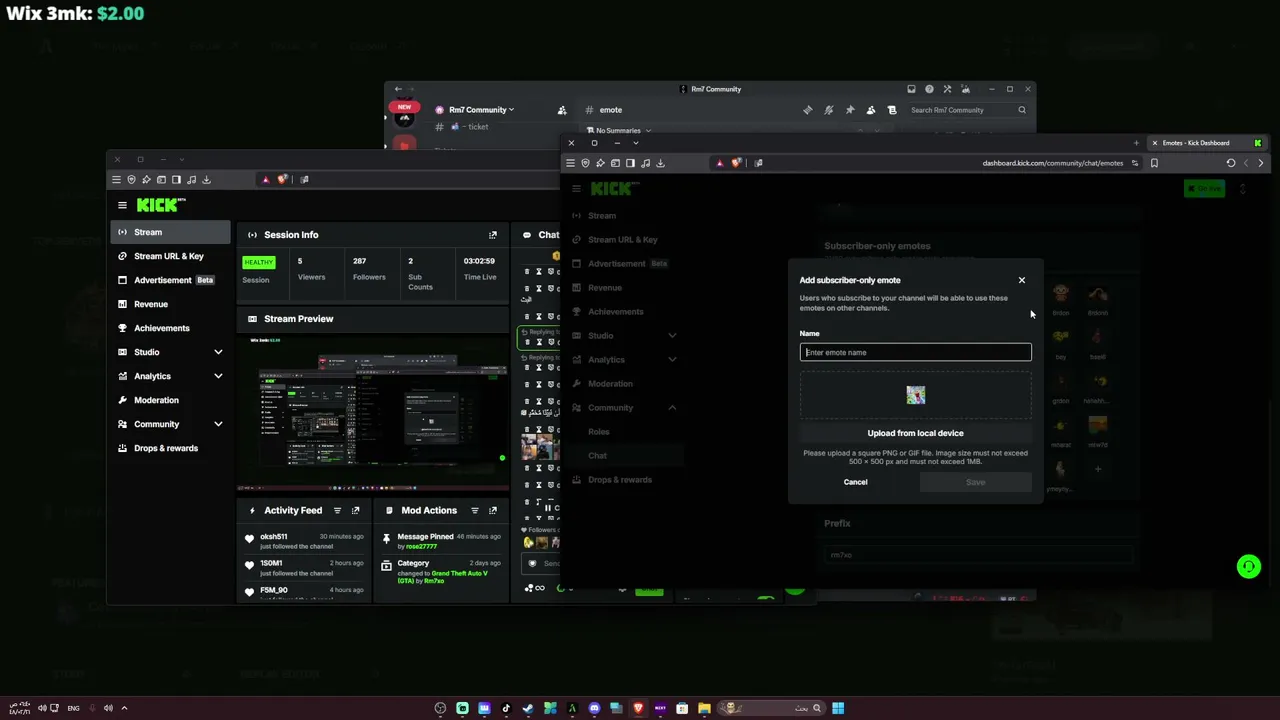
Task: Open Revenue in left Kick dashboard
Action: (x=171, y=304)
